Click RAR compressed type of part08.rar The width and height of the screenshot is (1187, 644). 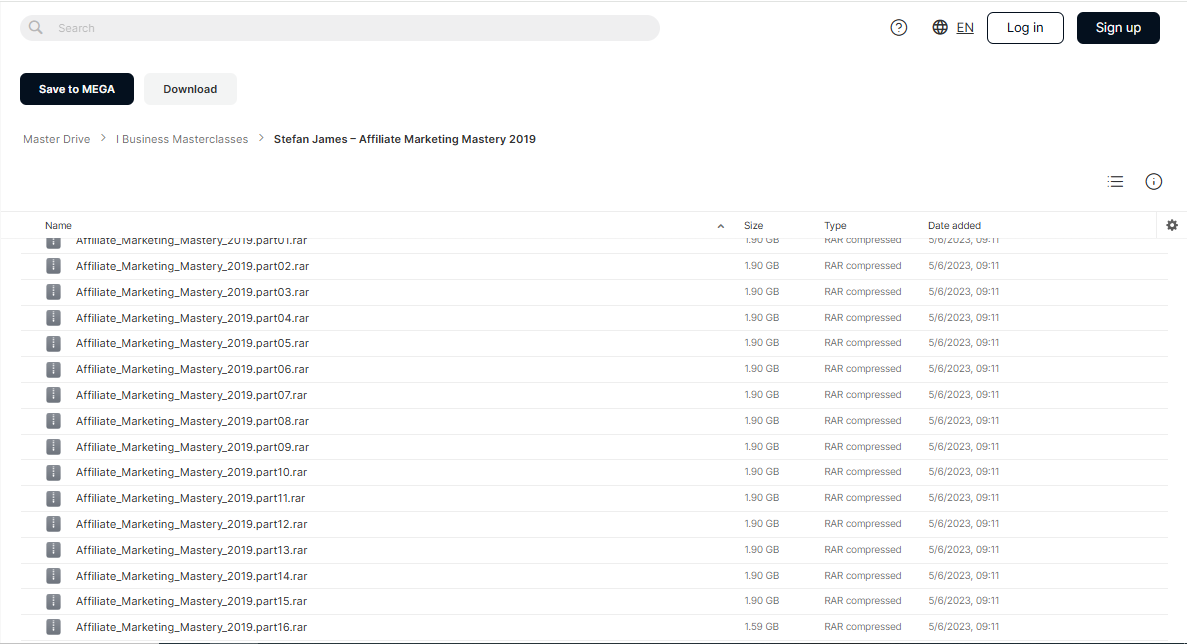pos(863,421)
